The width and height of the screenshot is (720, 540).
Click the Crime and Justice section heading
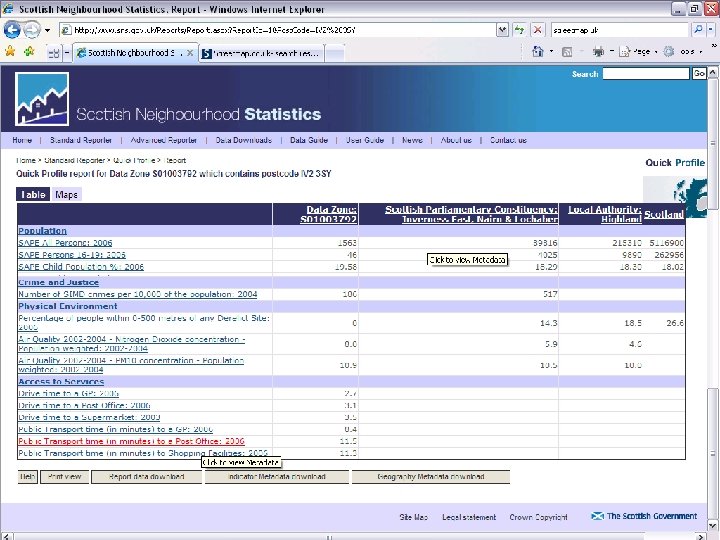pyautogui.click(x=58, y=282)
